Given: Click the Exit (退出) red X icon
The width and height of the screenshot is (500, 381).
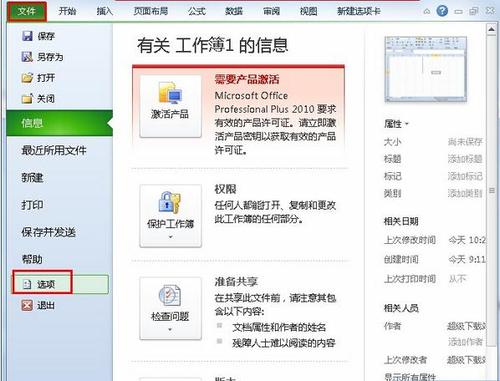Looking at the screenshot, I should pos(27,305).
